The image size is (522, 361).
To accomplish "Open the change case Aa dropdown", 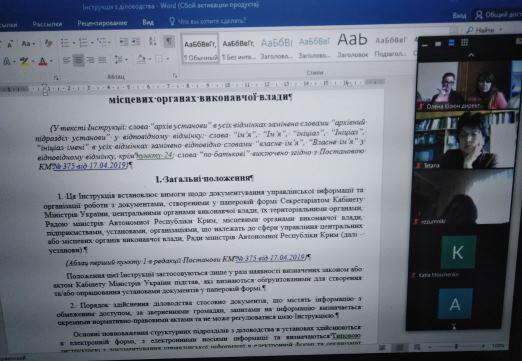I will click(x=28, y=44).
